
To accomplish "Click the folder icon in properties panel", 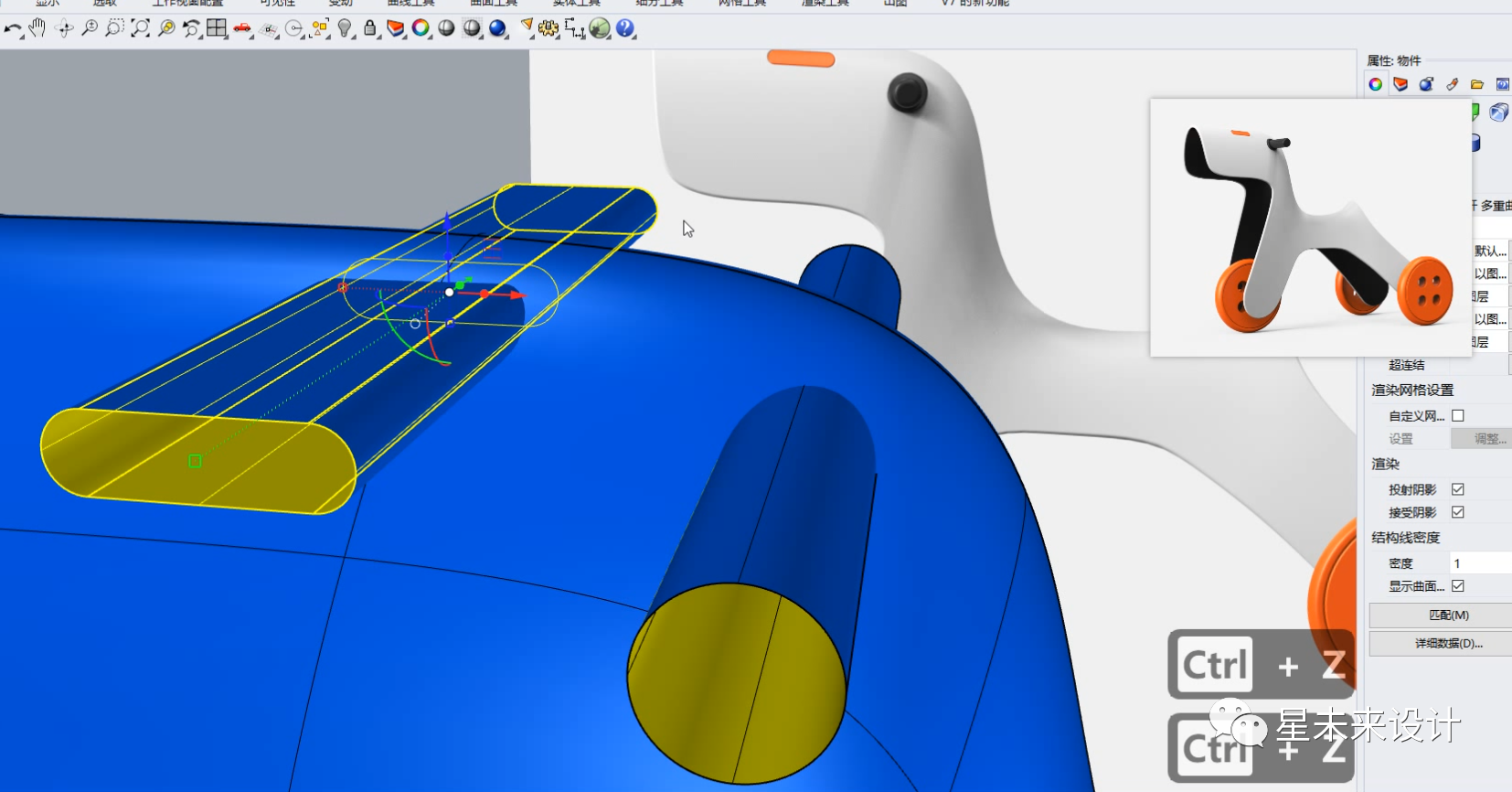I will pos(1477,84).
